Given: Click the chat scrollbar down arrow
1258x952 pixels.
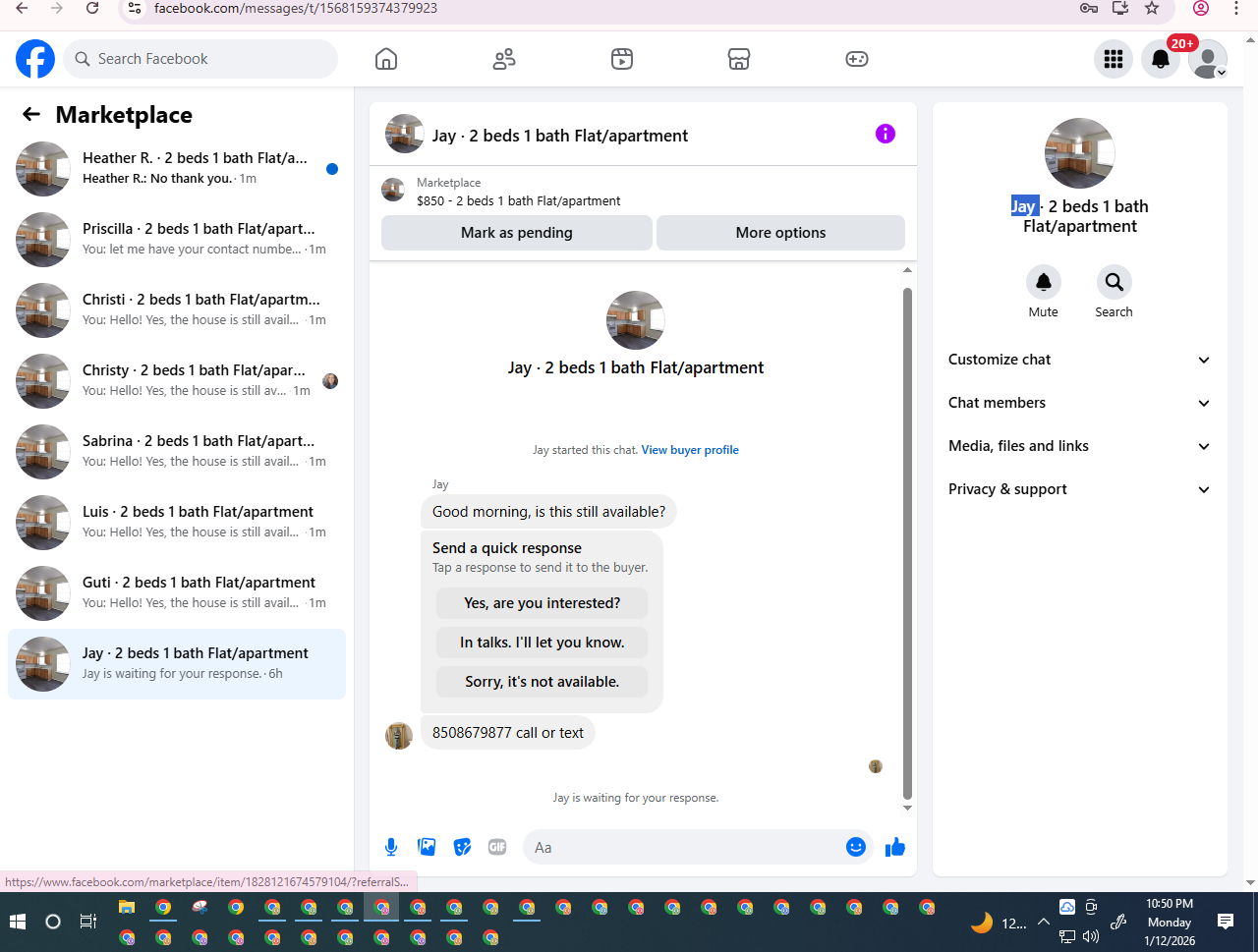Looking at the screenshot, I should [x=907, y=808].
